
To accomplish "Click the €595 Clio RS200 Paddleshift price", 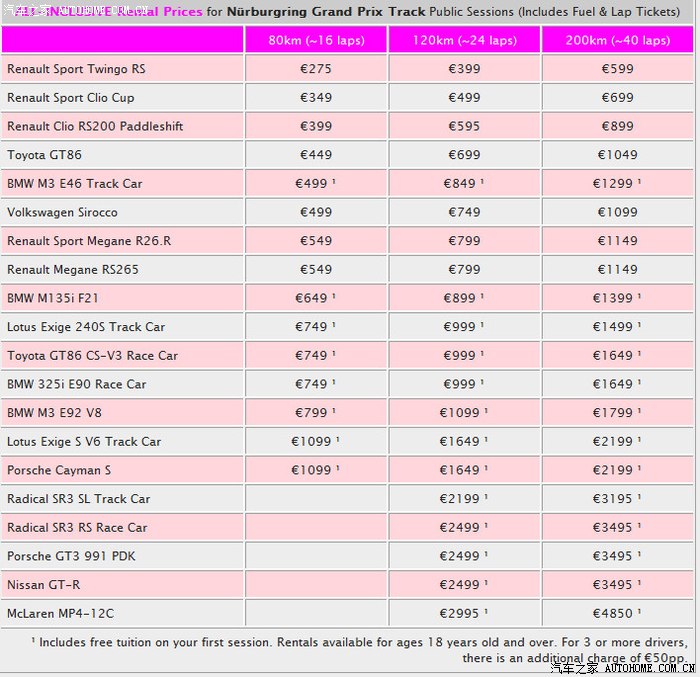I will click(464, 126).
